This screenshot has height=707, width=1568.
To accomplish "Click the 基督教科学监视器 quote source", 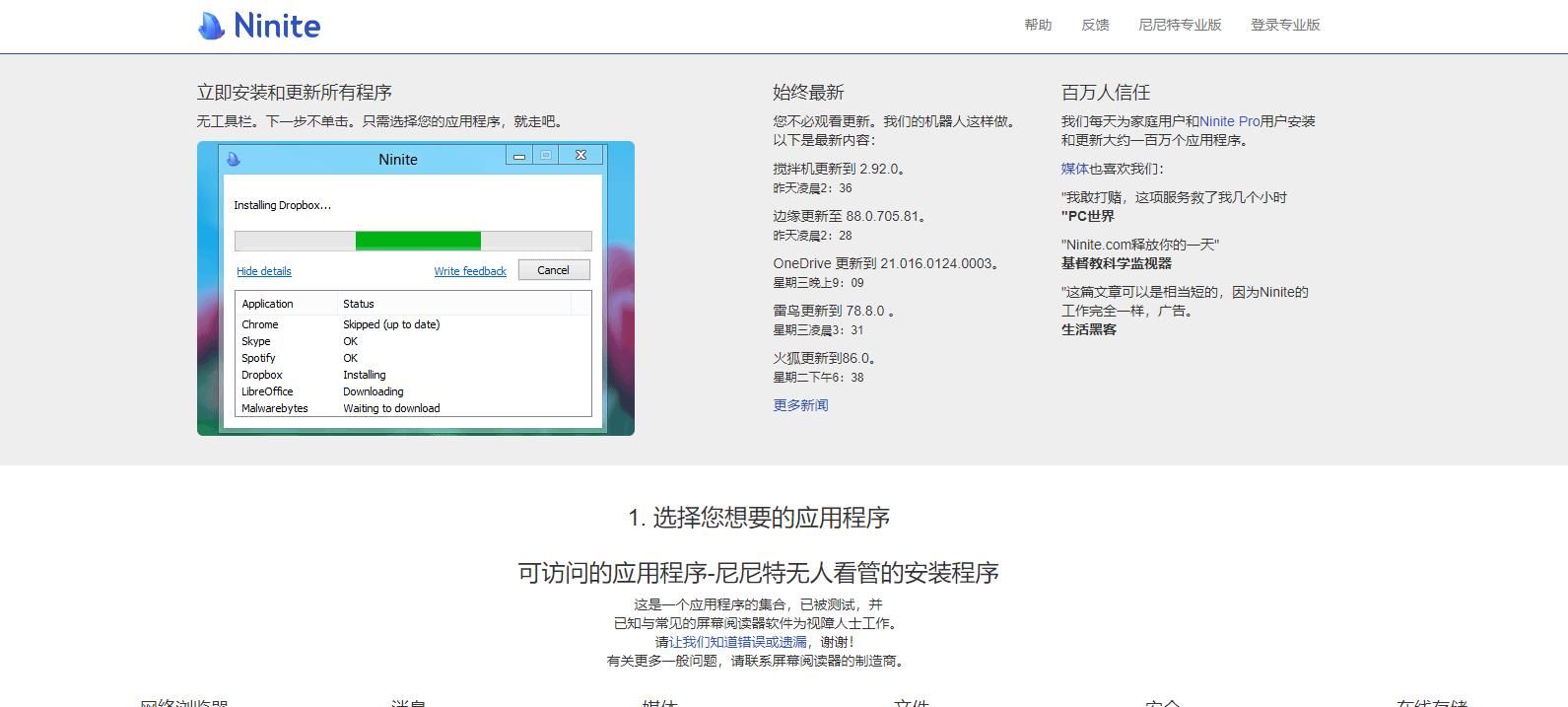I will point(1117,263).
